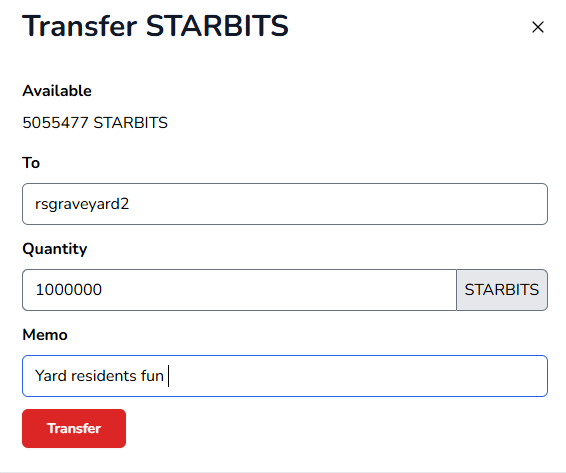This screenshot has width=566, height=473.
Task: Select the STARBITS unit addon beside Quantity
Action: pyautogui.click(x=502, y=290)
